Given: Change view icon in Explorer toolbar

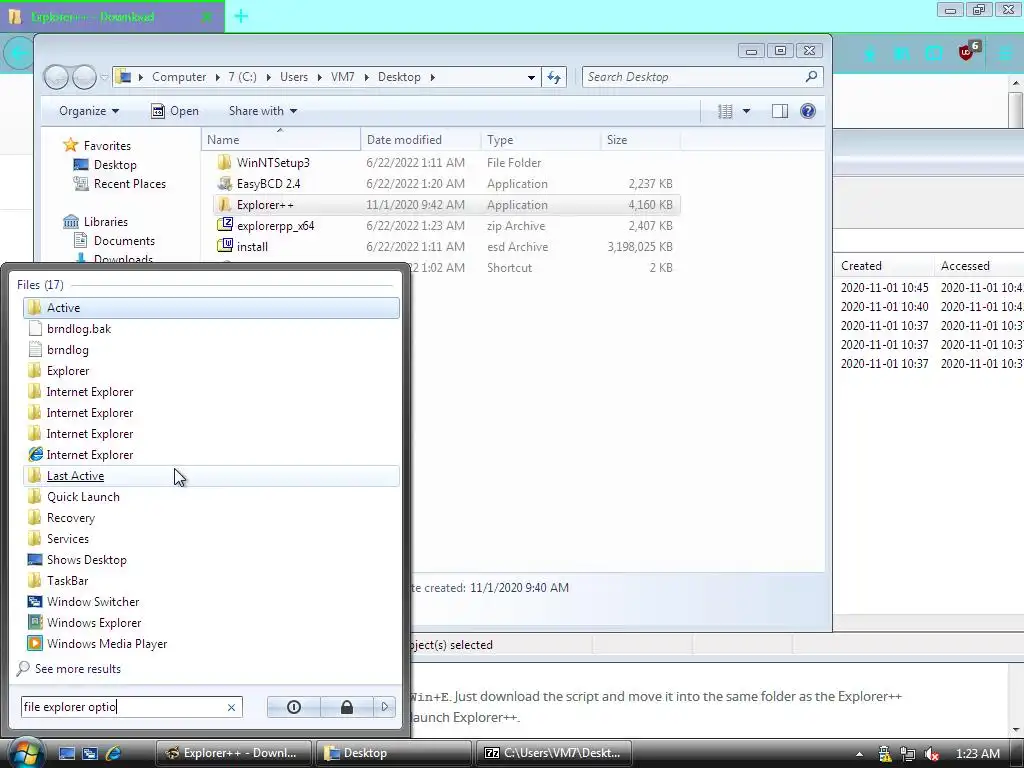Looking at the screenshot, I should pos(725,111).
